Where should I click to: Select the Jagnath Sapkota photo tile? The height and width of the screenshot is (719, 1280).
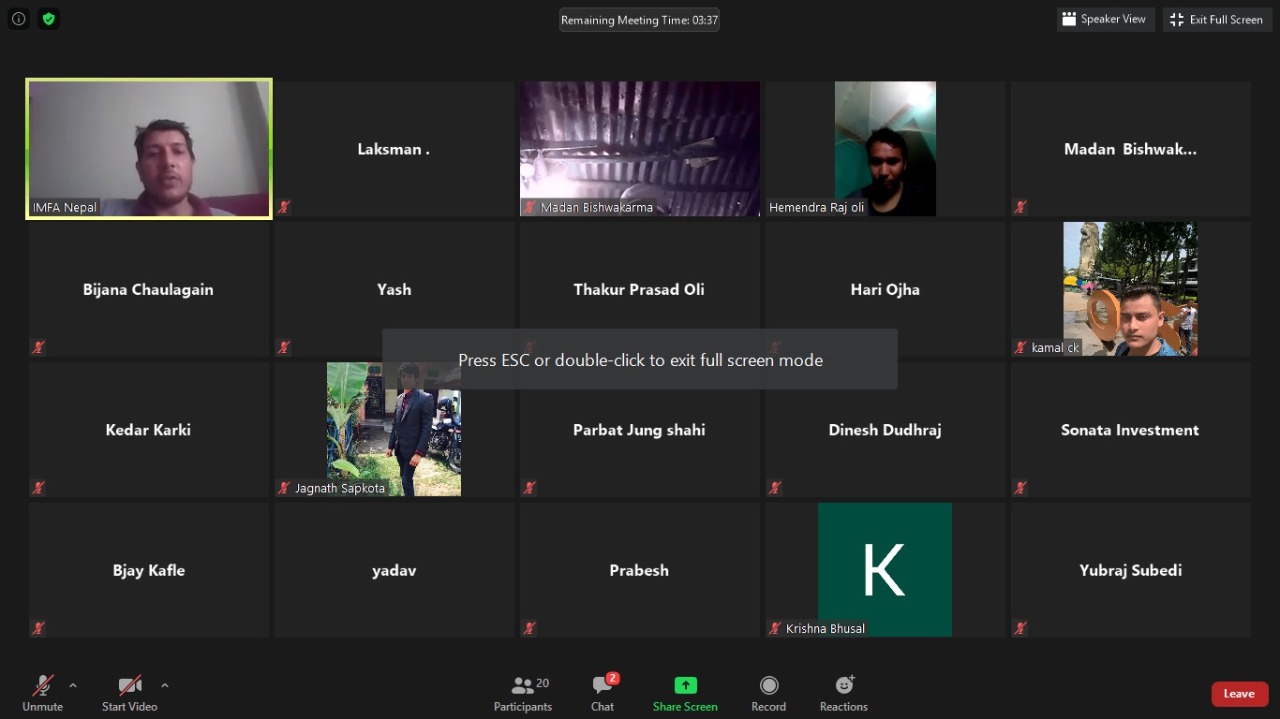pyautogui.click(x=394, y=429)
